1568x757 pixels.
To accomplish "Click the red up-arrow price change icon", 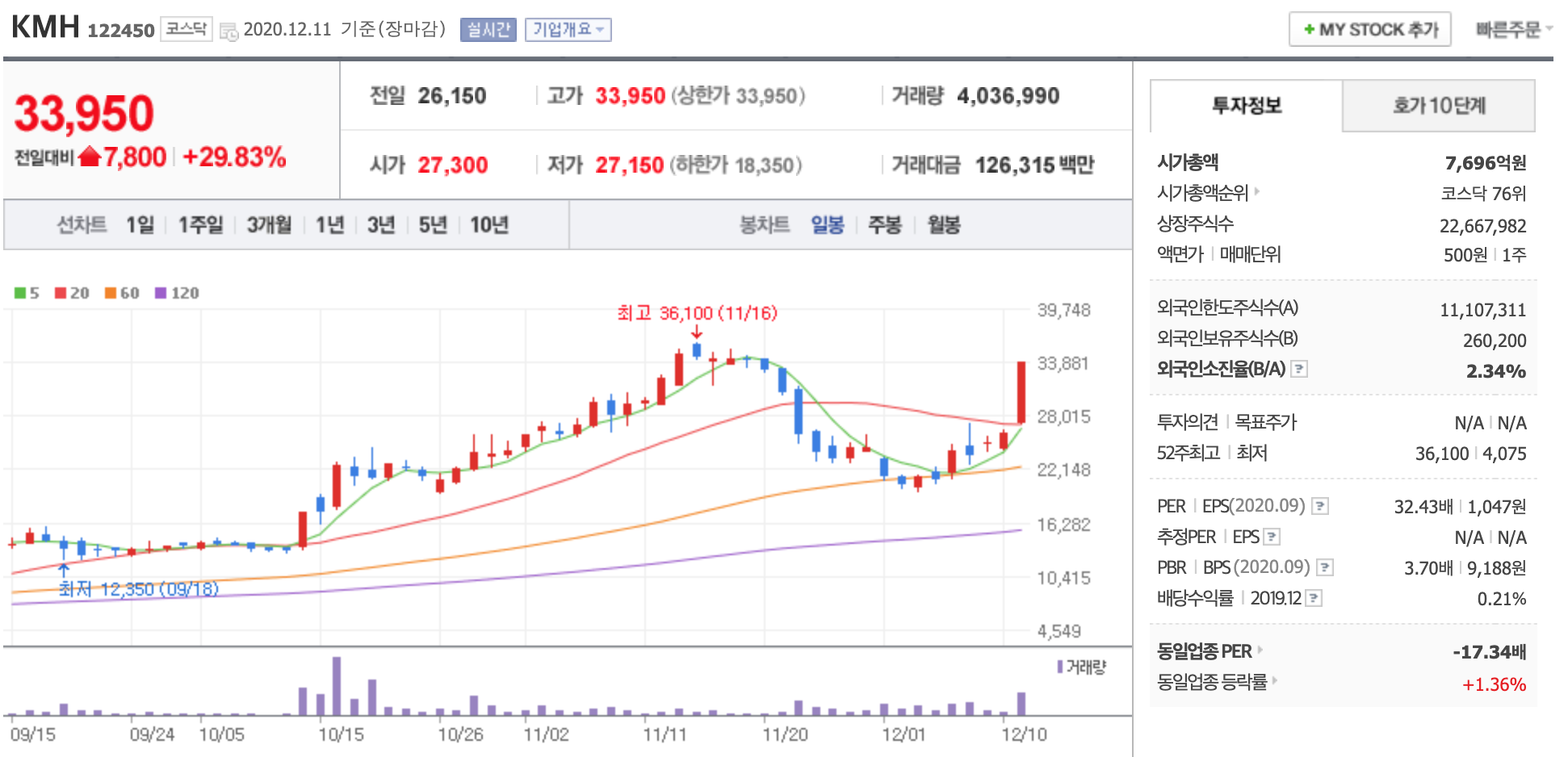I will pos(90,156).
